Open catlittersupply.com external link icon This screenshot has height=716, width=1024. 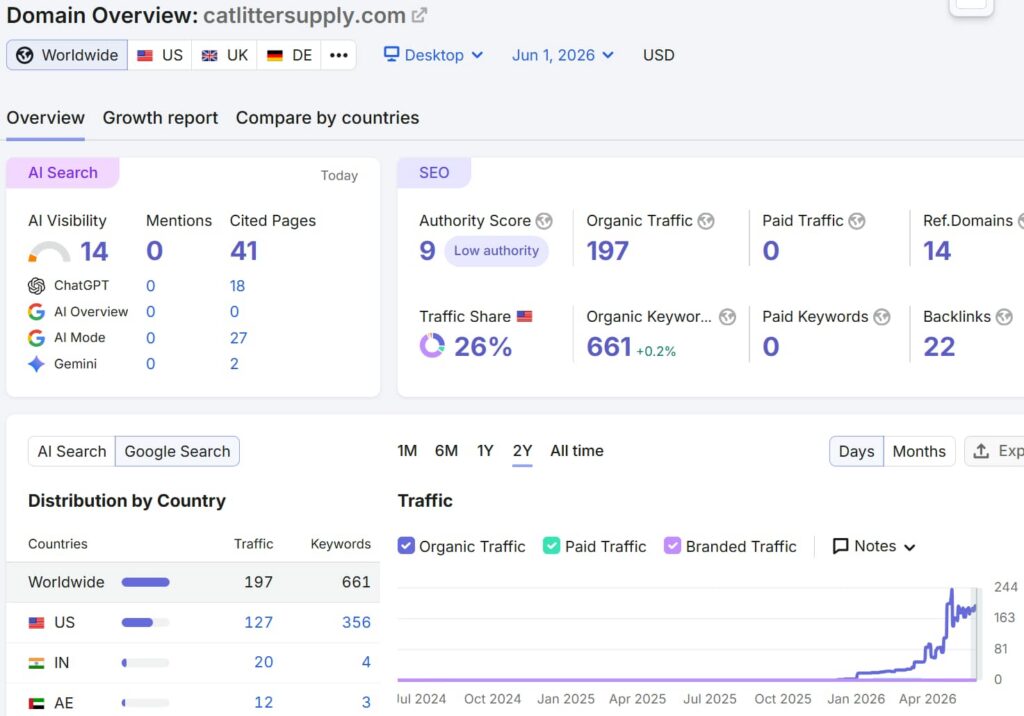click(419, 15)
